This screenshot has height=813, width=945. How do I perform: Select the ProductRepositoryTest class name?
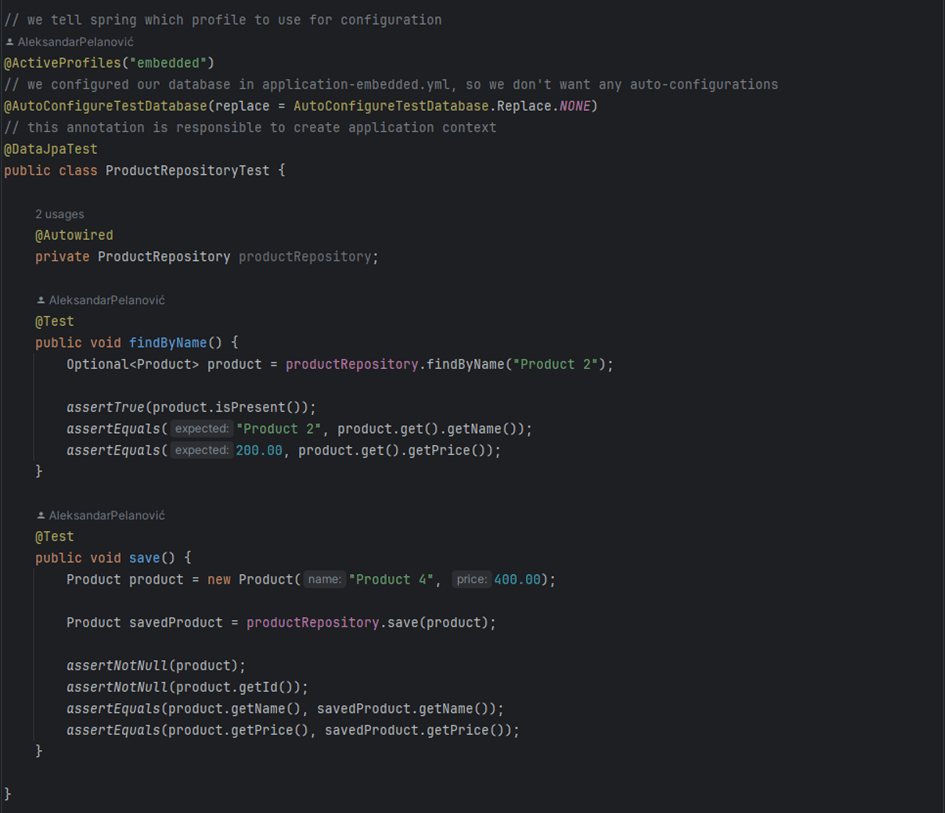tap(187, 171)
